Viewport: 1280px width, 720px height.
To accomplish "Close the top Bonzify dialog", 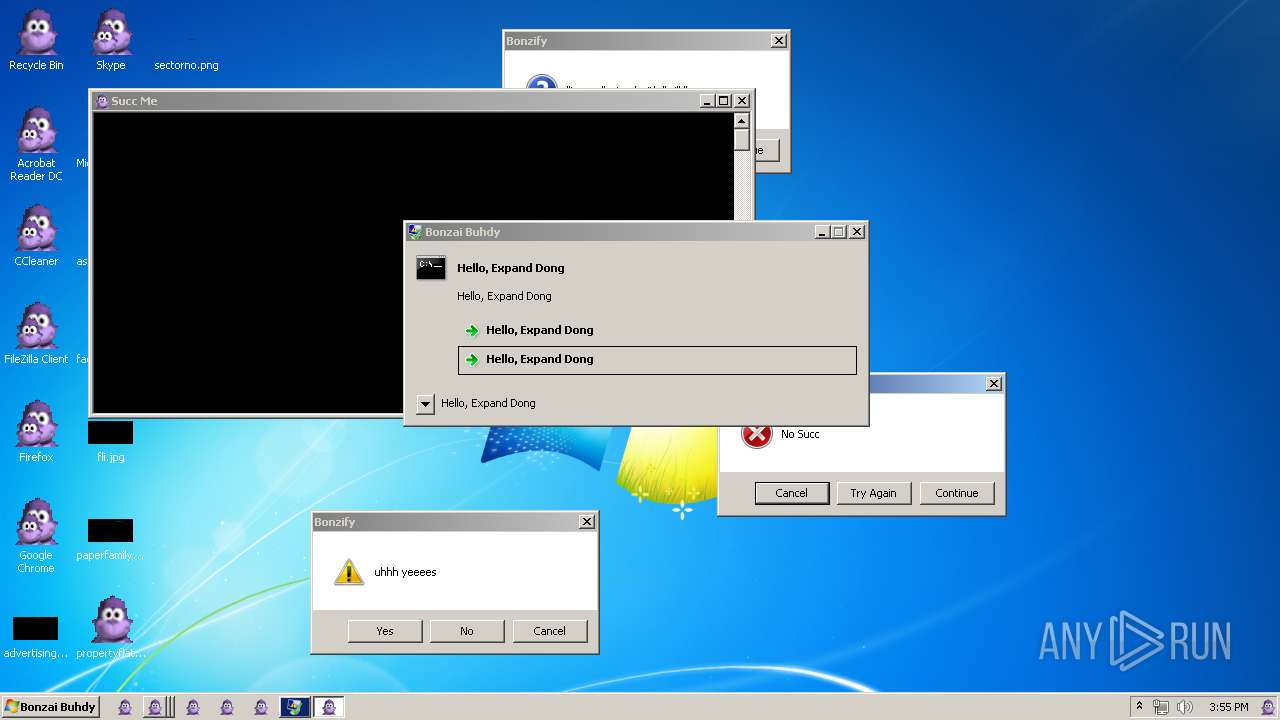I will click(x=779, y=40).
